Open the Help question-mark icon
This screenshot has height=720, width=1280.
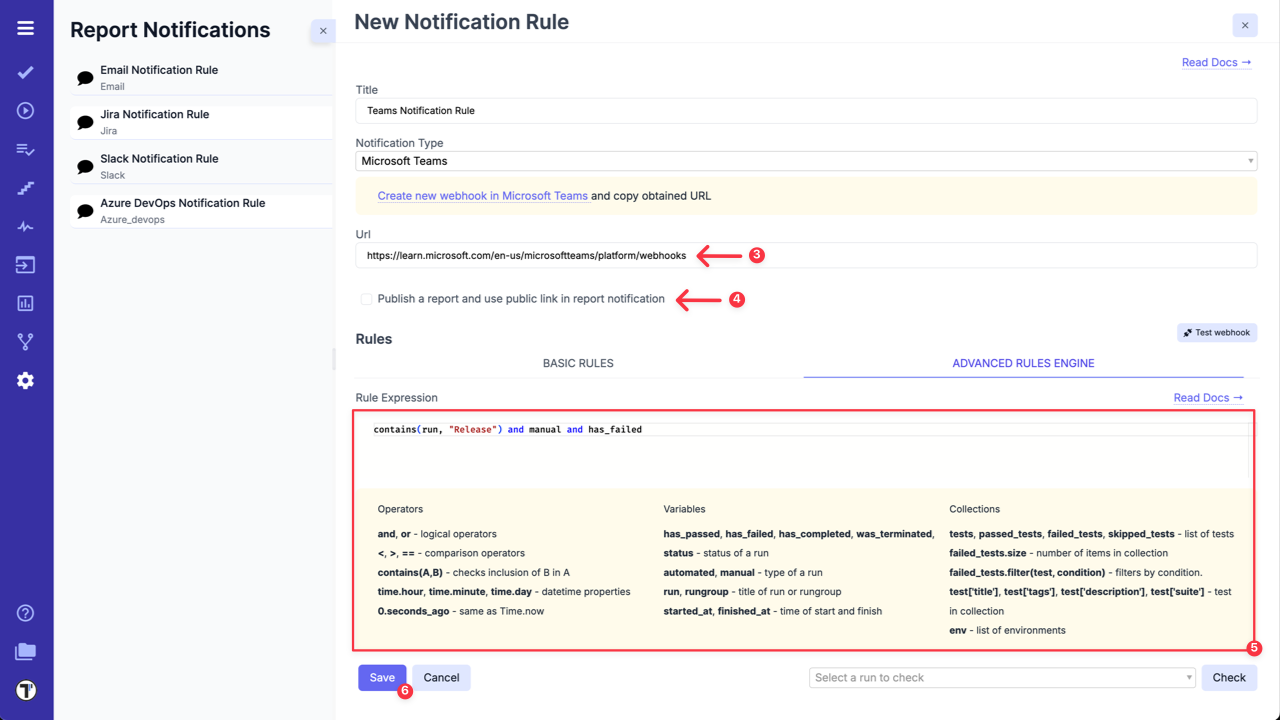click(x=26, y=612)
